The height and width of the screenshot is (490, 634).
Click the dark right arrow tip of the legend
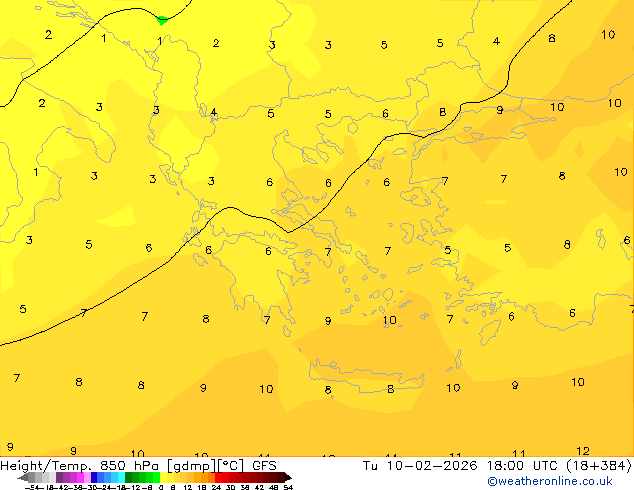[288, 477]
